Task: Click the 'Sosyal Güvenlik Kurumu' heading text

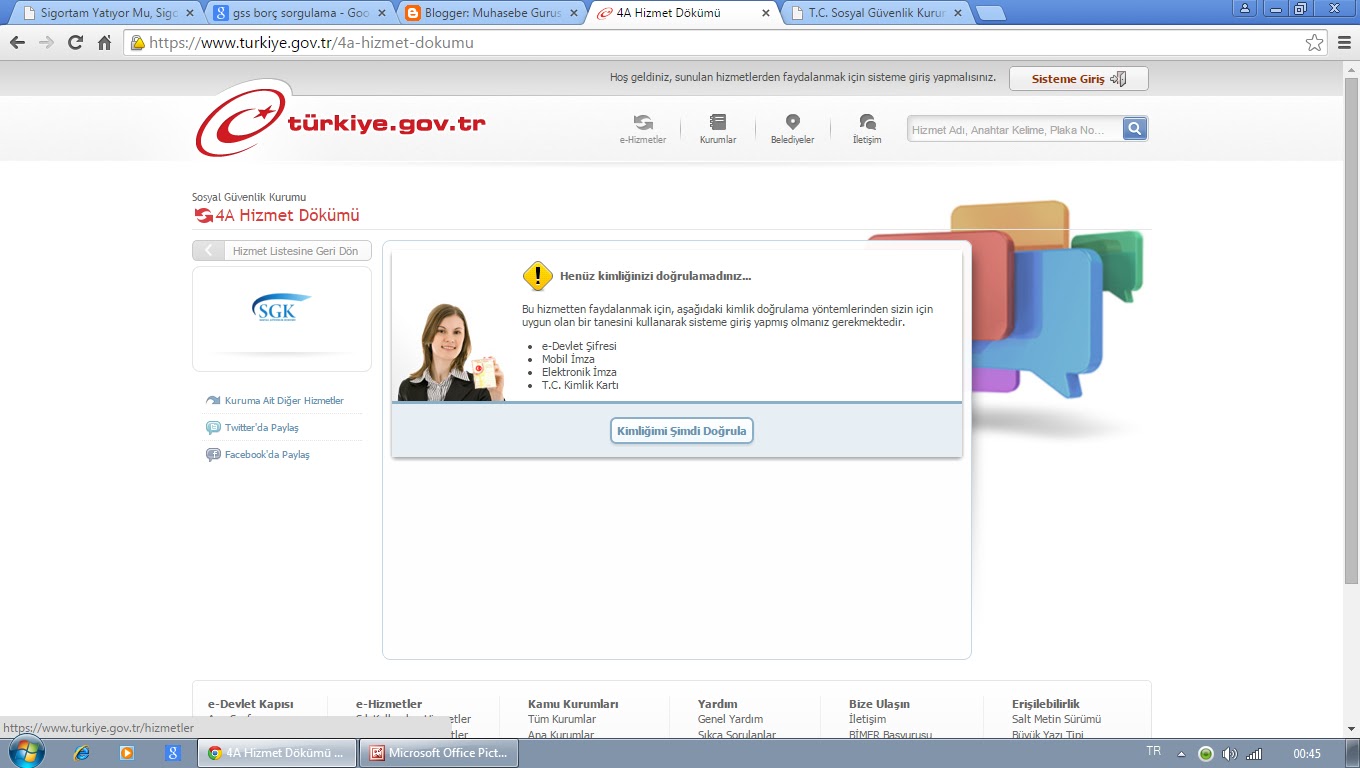Action: (249, 197)
